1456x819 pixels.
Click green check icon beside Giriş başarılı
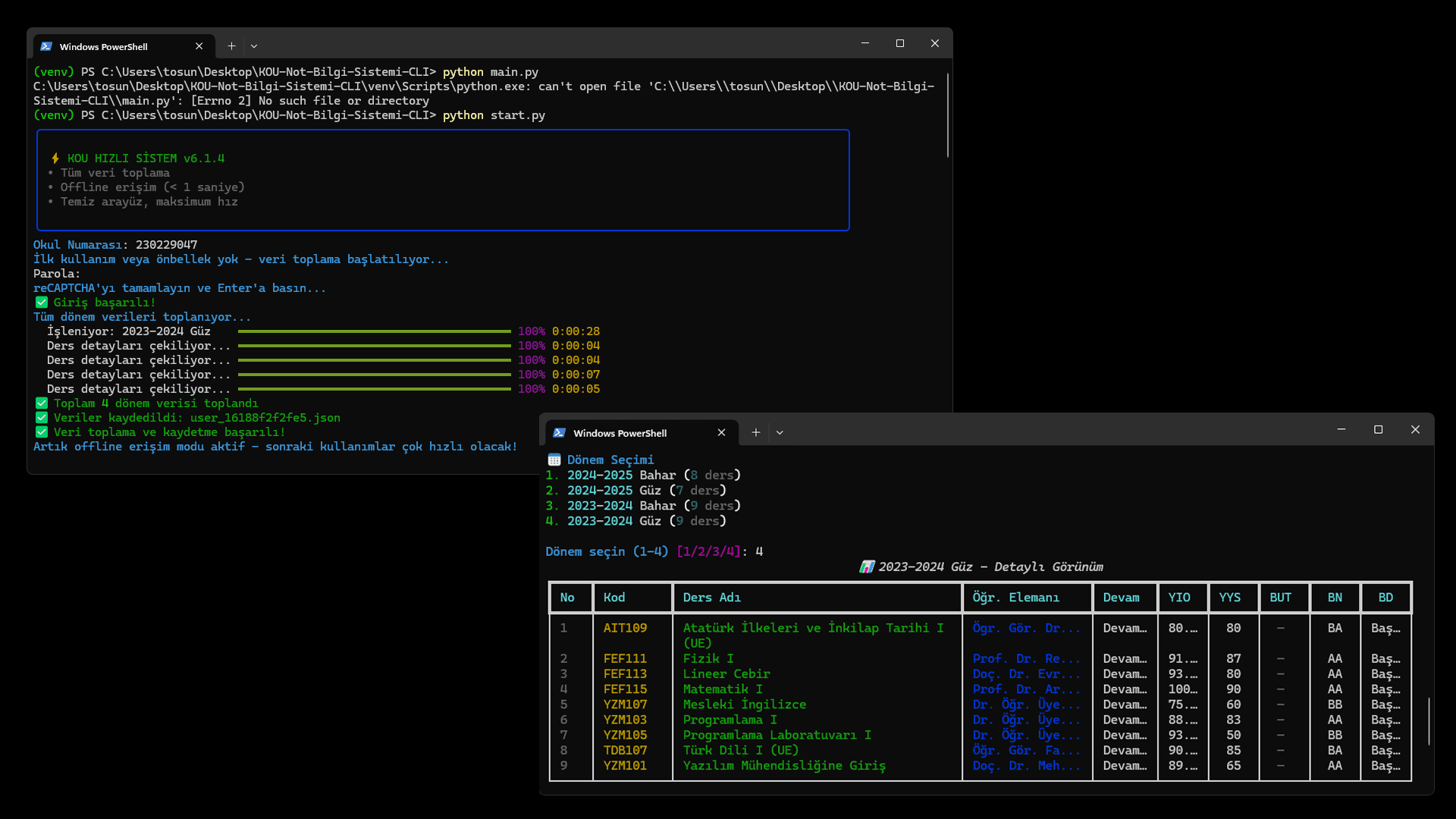point(42,303)
